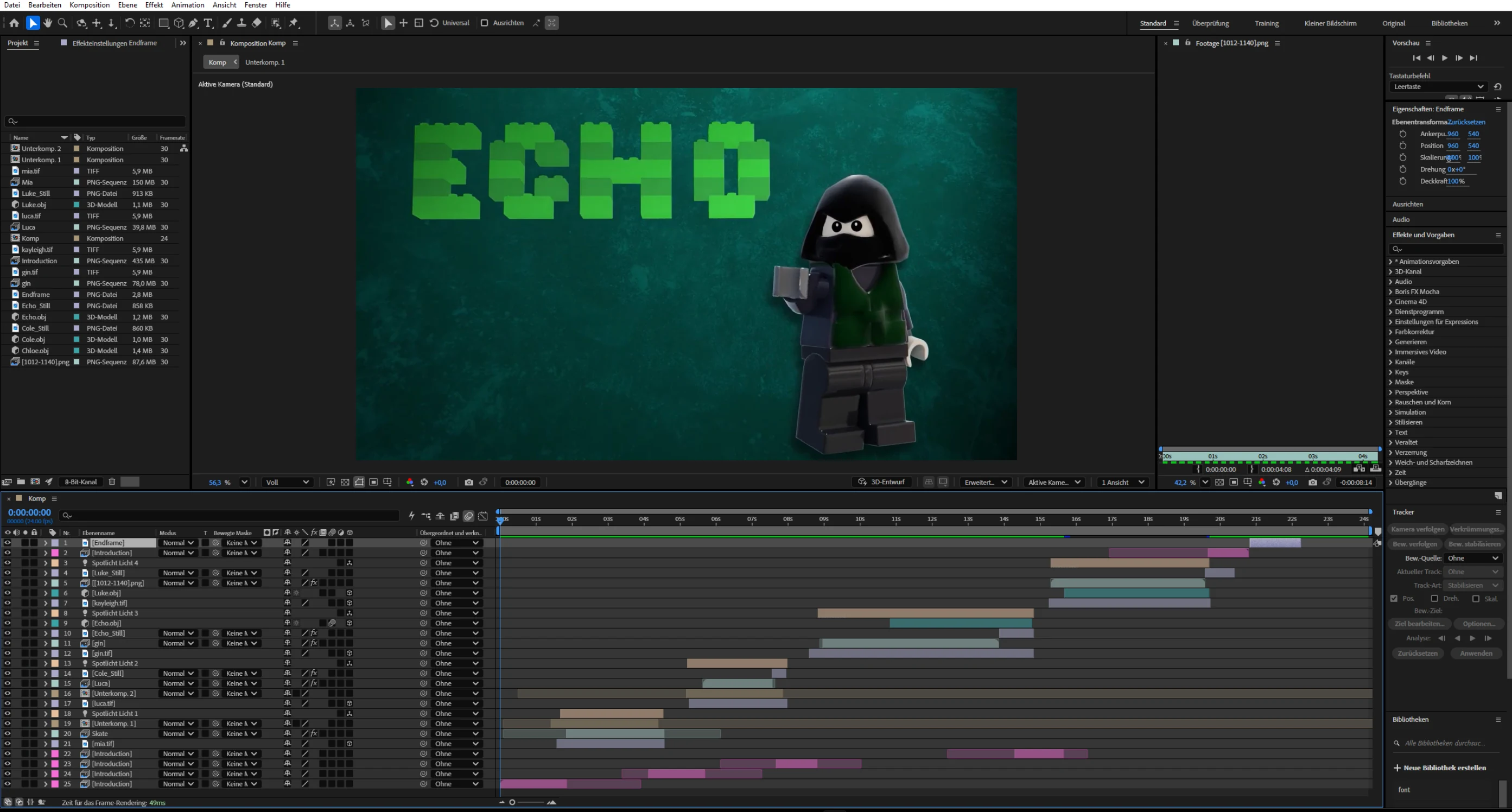
Task: Enable the Skal. checkbox in Tracker
Action: click(1476, 598)
